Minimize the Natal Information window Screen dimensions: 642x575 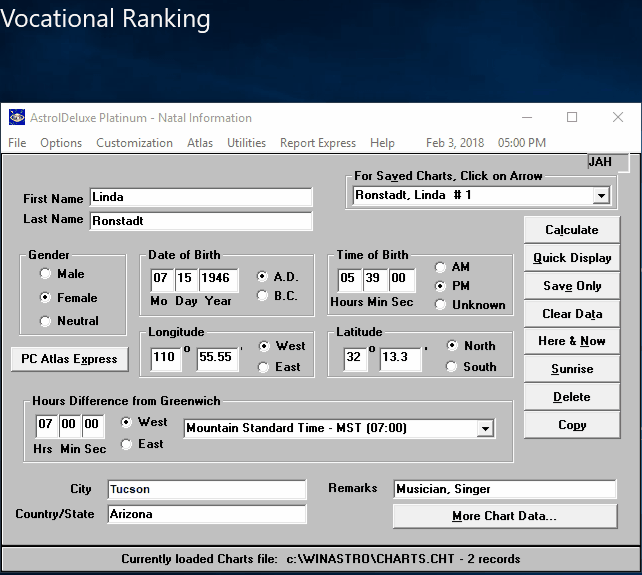coord(527,118)
